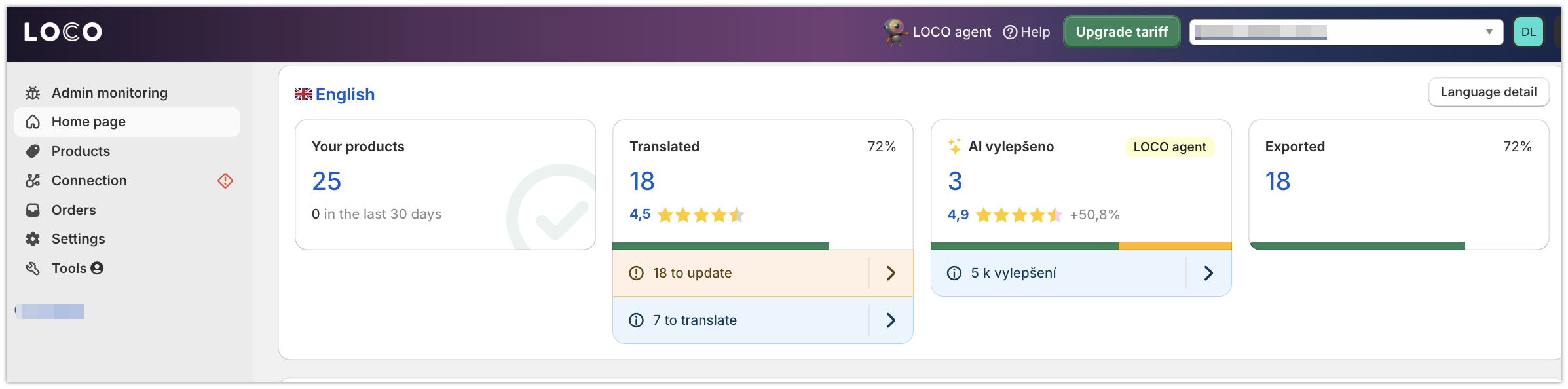Viewport: 1568px width, 389px height.
Task: Go to Home page menu item
Action: 127,122
